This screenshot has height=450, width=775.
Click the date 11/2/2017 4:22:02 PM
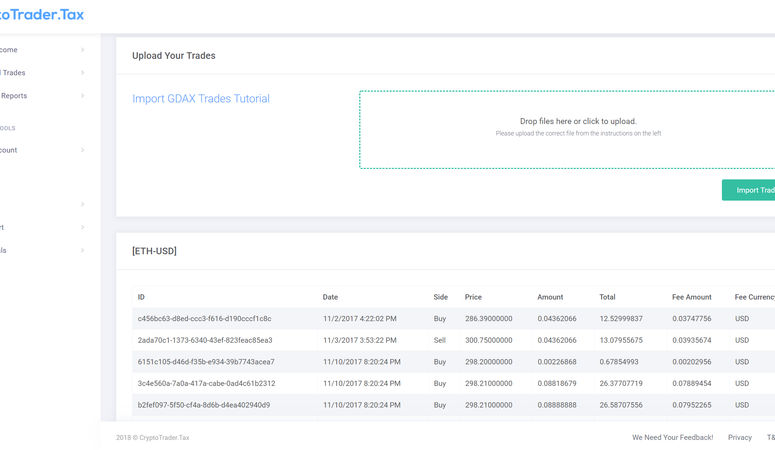pyautogui.click(x=359, y=318)
